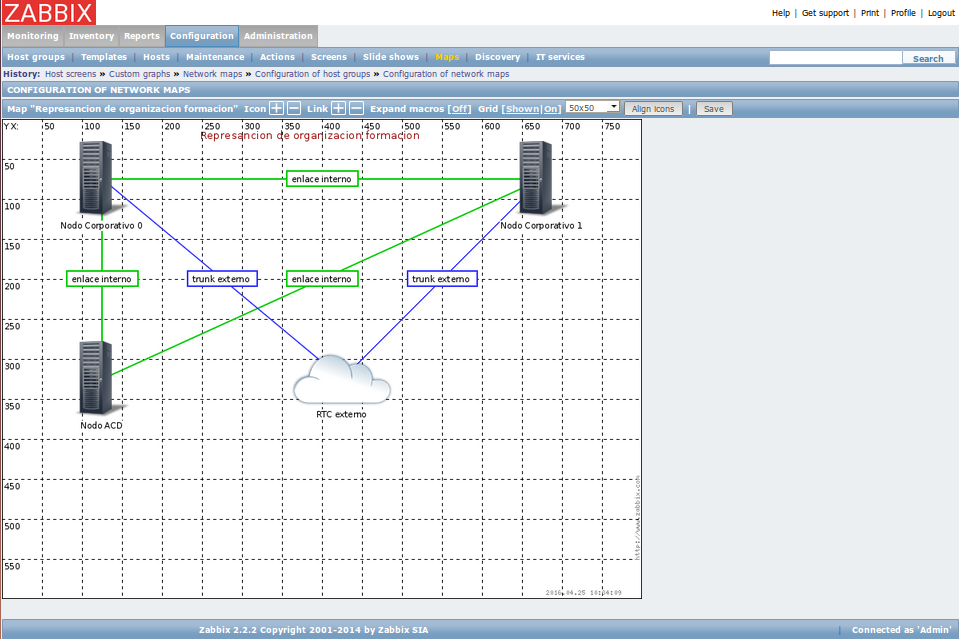Save the network map
The height and width of the screenshot is (639, 959).
tap(713, 109)
